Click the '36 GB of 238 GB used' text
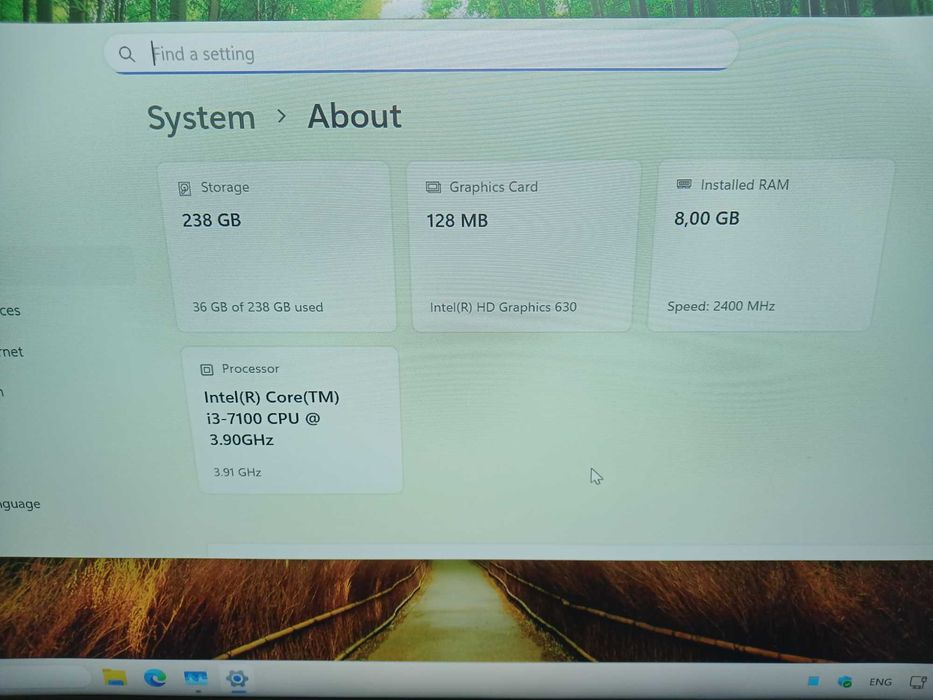 (258, 307)
